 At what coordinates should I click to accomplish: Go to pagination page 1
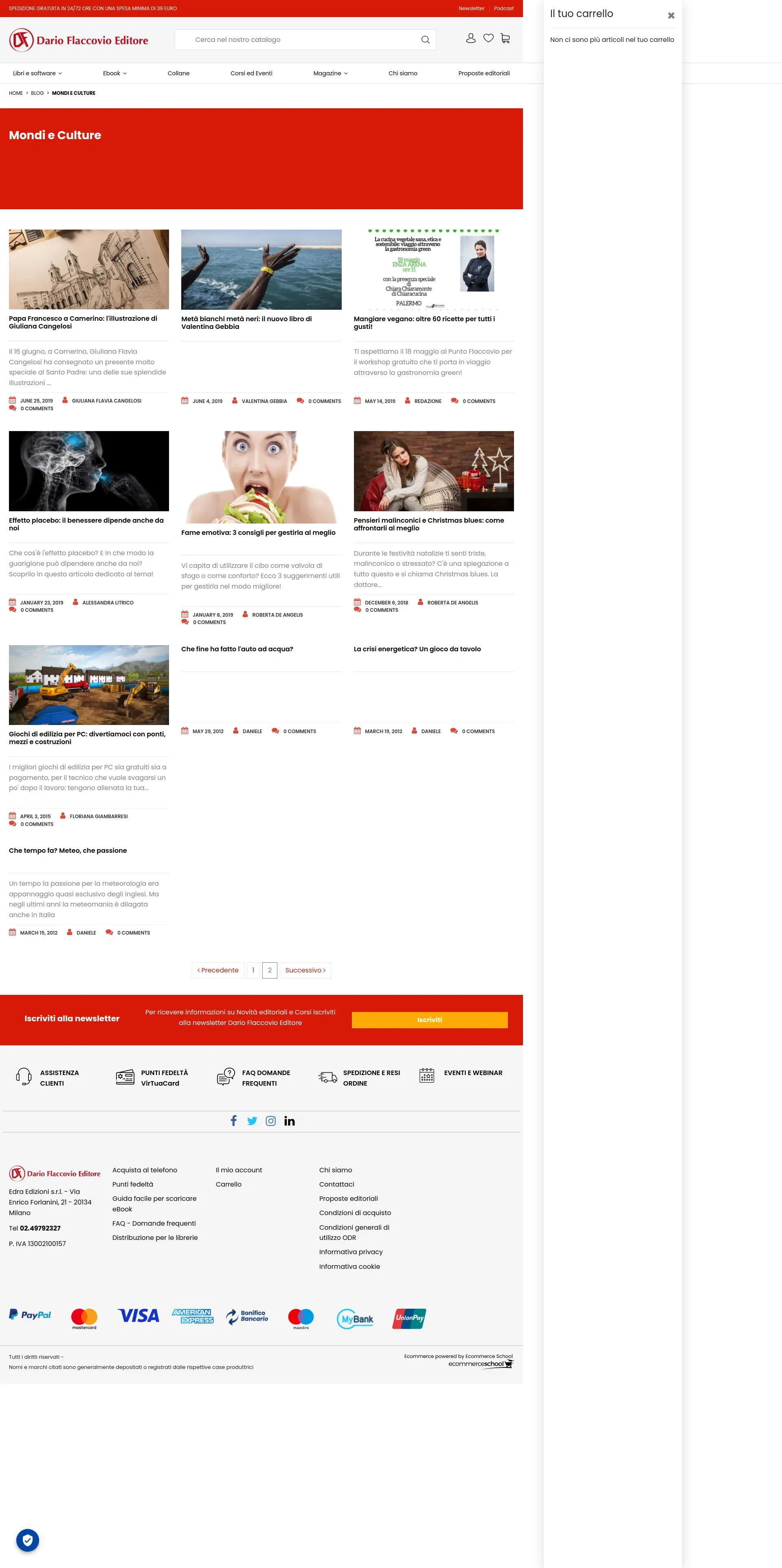pyautogui.click(x=253, y=970)
